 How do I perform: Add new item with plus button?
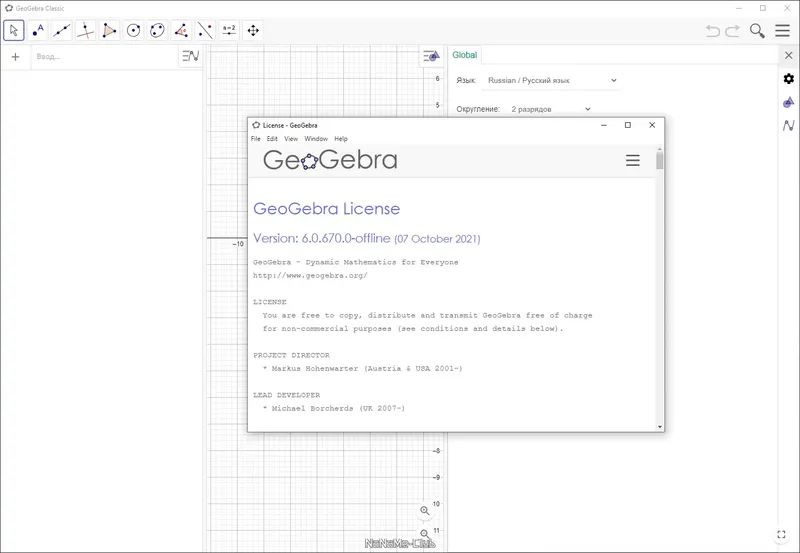click(15, 57)
